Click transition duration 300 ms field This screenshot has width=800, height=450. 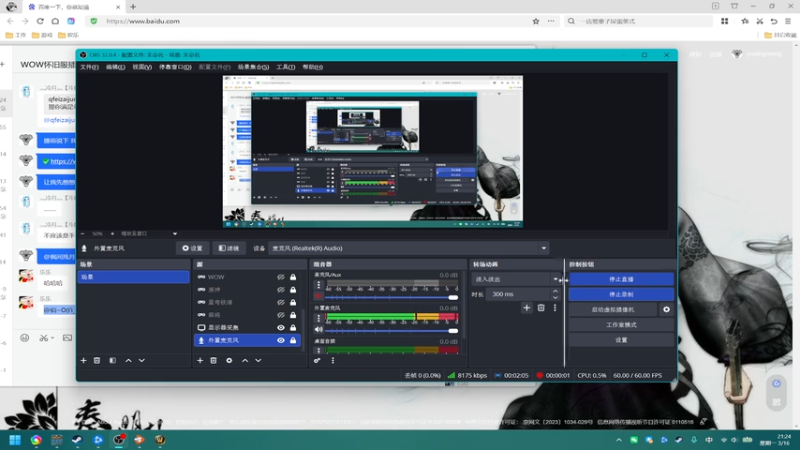click(518, 294)
